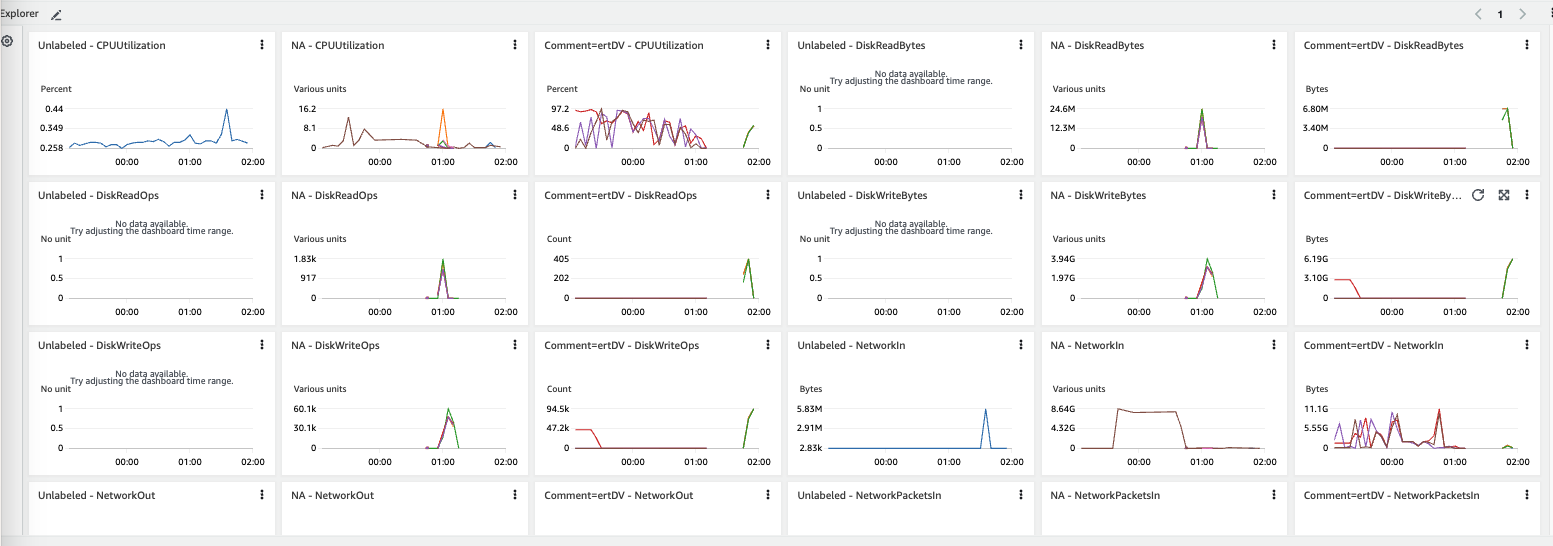Click the 0.44 axis value in Unlabeled - CPUUtilization
Screen dimensions: 1553x546
pos(54,108)
